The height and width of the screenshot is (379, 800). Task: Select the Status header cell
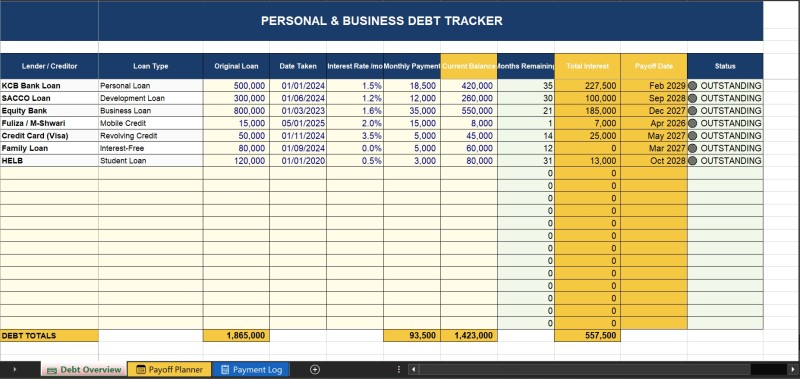click(x=725, y=66)
